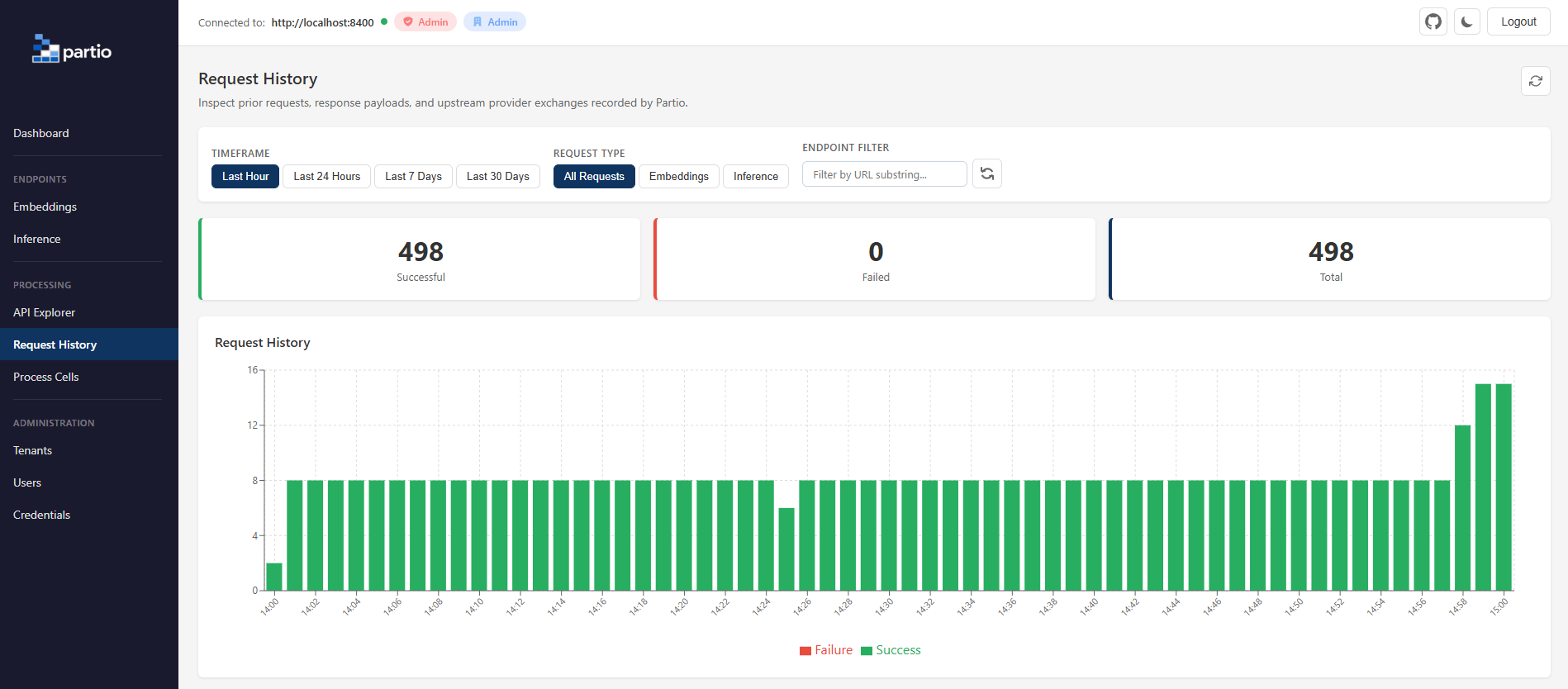Open the GitHub repository icon
Viewport: 1568px width, 689px height.
[x=1433, y=21]
